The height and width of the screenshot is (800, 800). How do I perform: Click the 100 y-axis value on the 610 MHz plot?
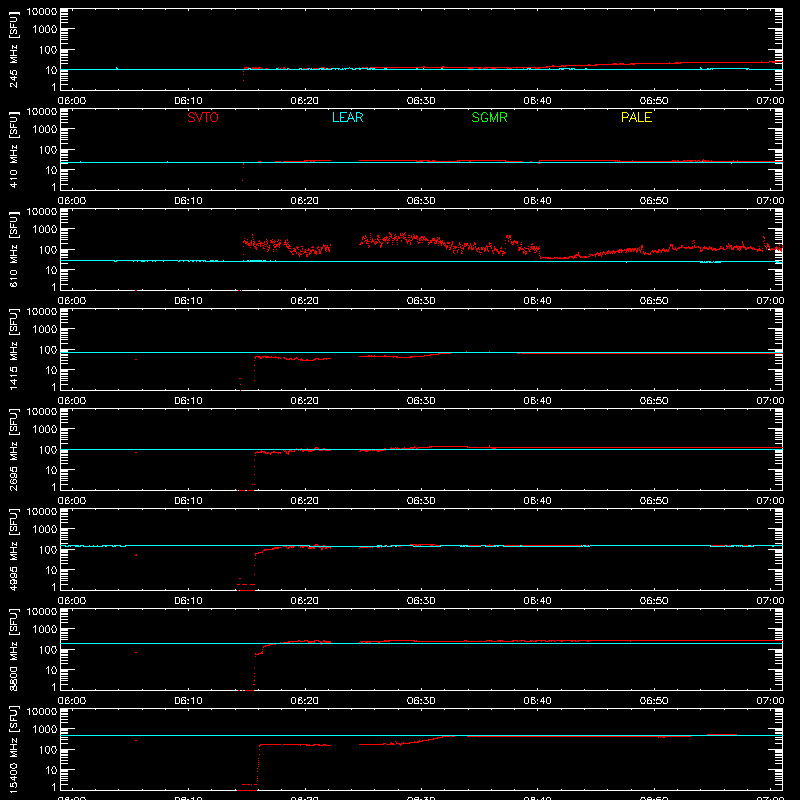(x=48, y=250)
